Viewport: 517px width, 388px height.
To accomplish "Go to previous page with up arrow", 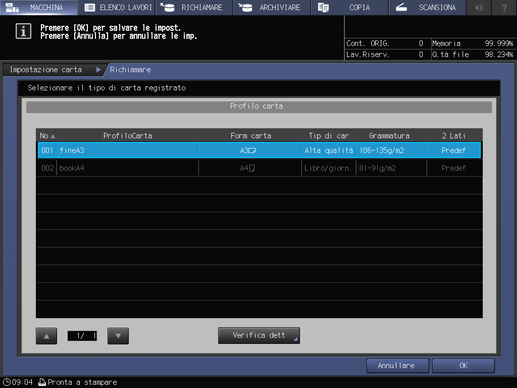I will [x=46, y=336].
